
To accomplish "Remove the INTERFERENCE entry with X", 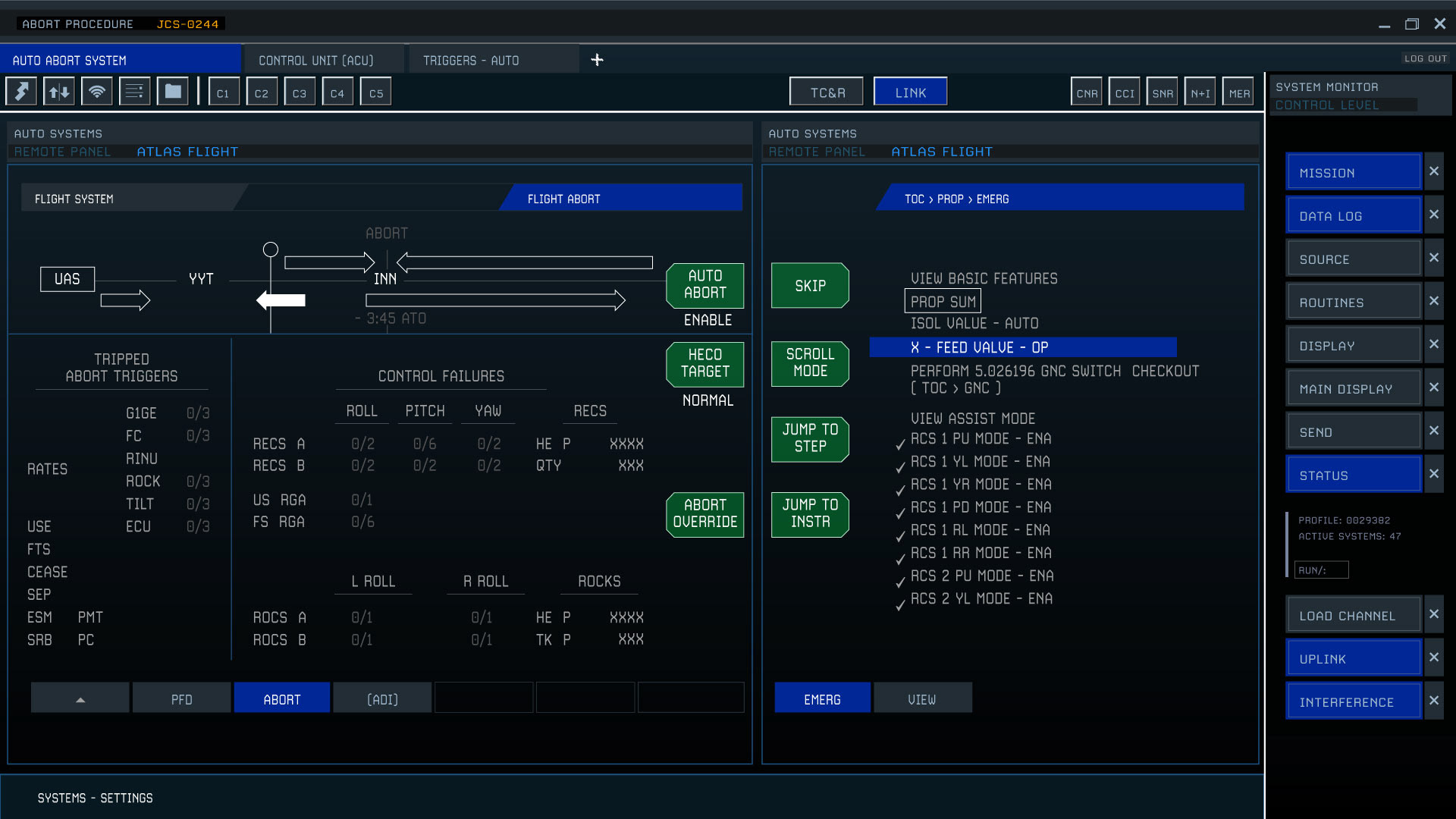I will (1433, 701).
